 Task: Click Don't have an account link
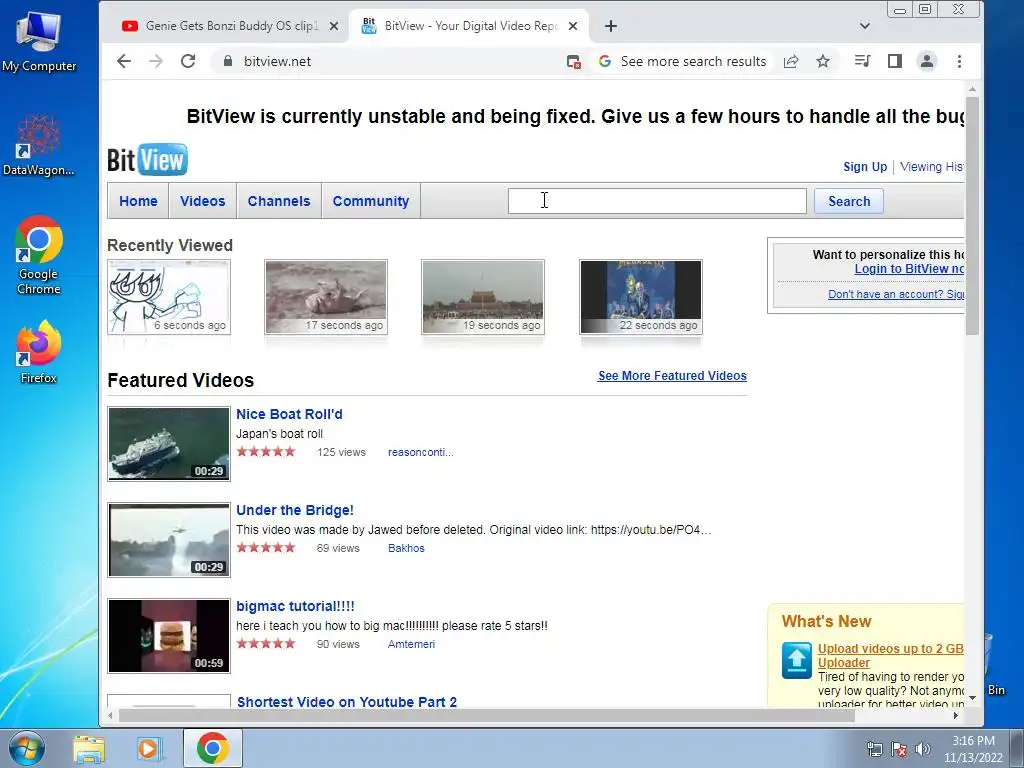(x=896, y=294)
